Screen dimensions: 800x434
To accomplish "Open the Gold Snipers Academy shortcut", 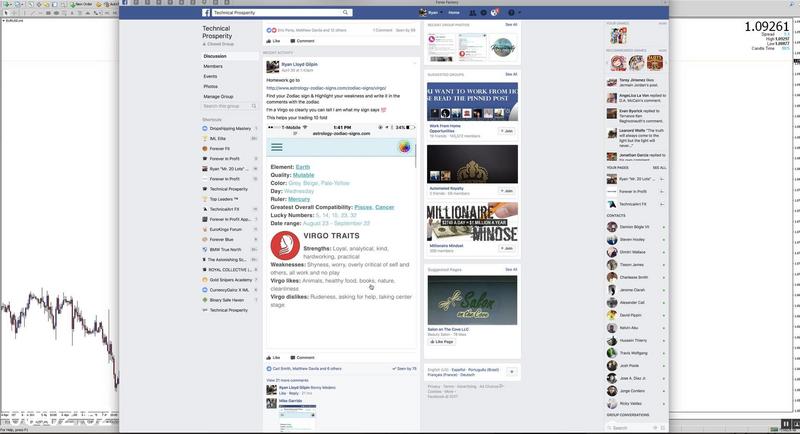I will [x=231, y=280].
